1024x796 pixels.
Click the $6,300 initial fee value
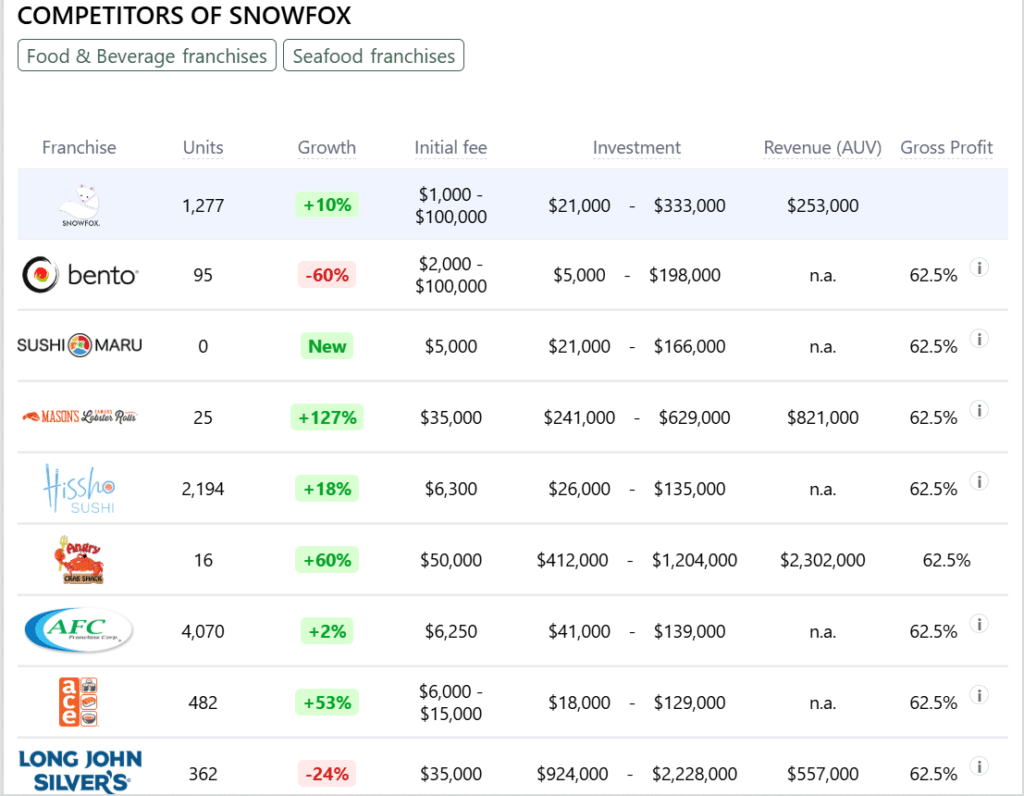click(451, 488)
